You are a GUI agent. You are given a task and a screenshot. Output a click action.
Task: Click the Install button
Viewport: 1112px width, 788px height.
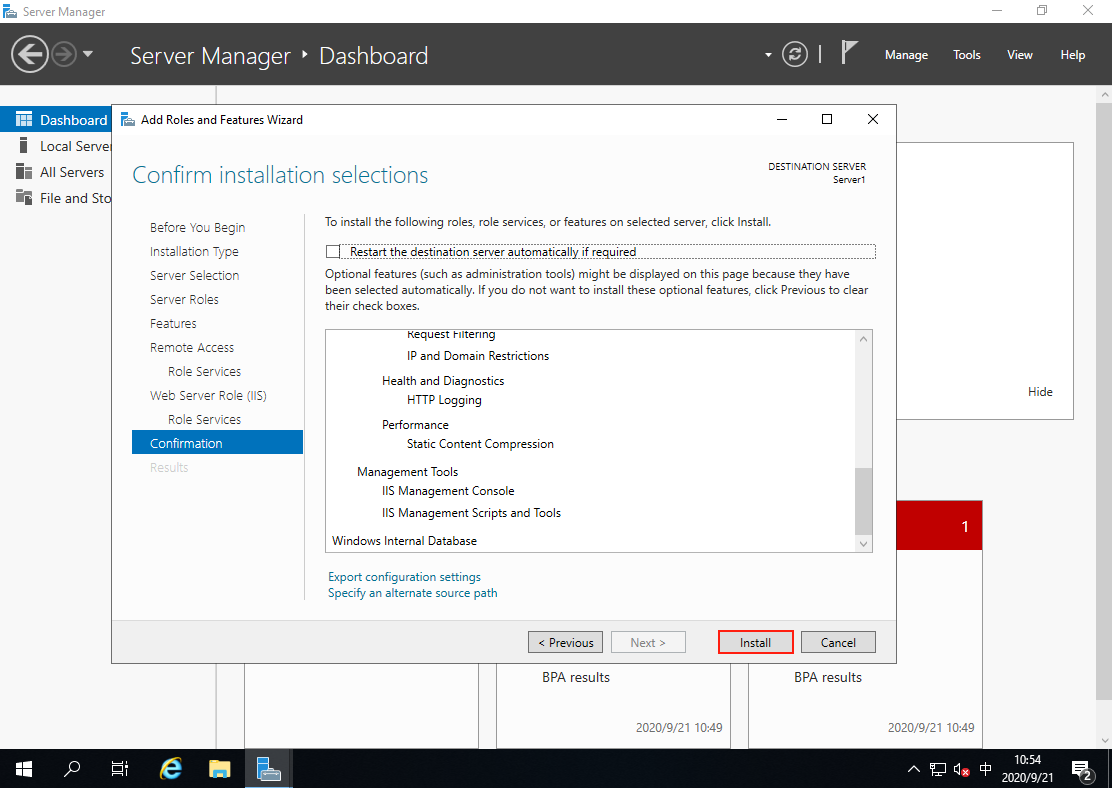point(755,643)
